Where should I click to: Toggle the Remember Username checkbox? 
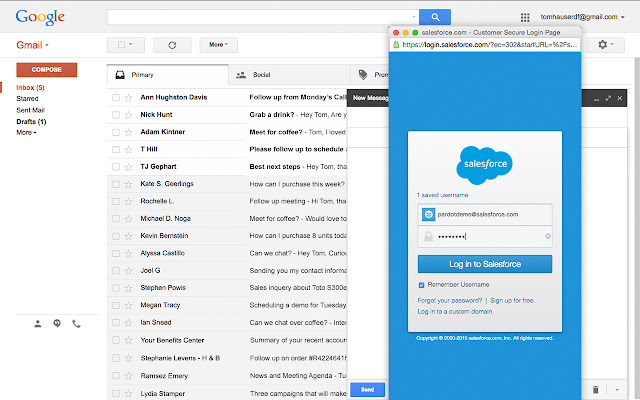421,285
